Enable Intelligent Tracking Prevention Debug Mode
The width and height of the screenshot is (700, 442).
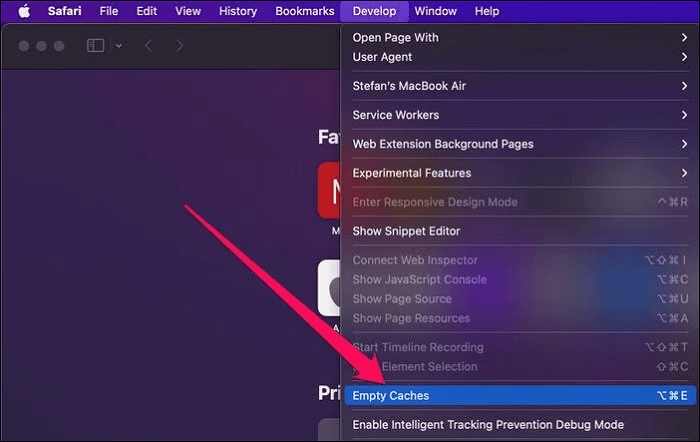click(520, 425)
